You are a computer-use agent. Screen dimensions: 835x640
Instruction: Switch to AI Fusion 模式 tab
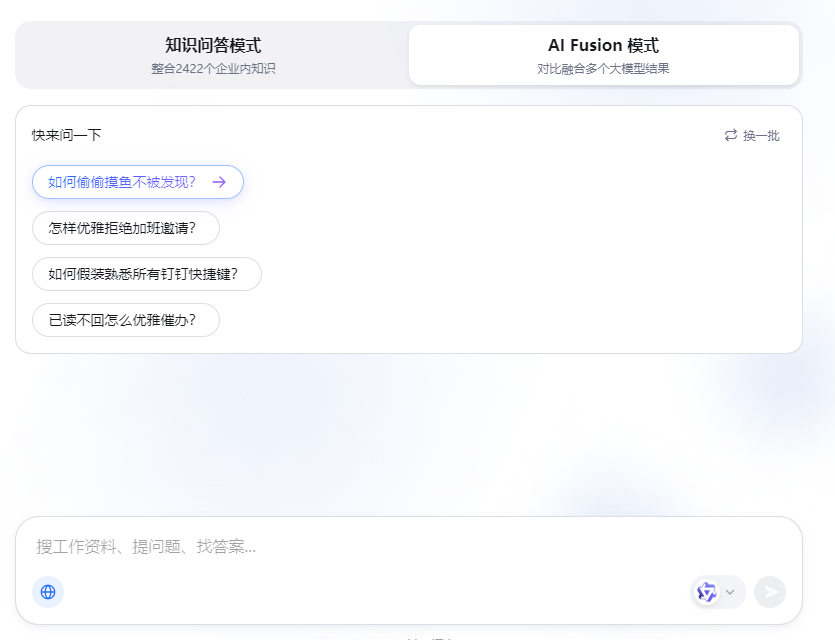click(603, 55)
